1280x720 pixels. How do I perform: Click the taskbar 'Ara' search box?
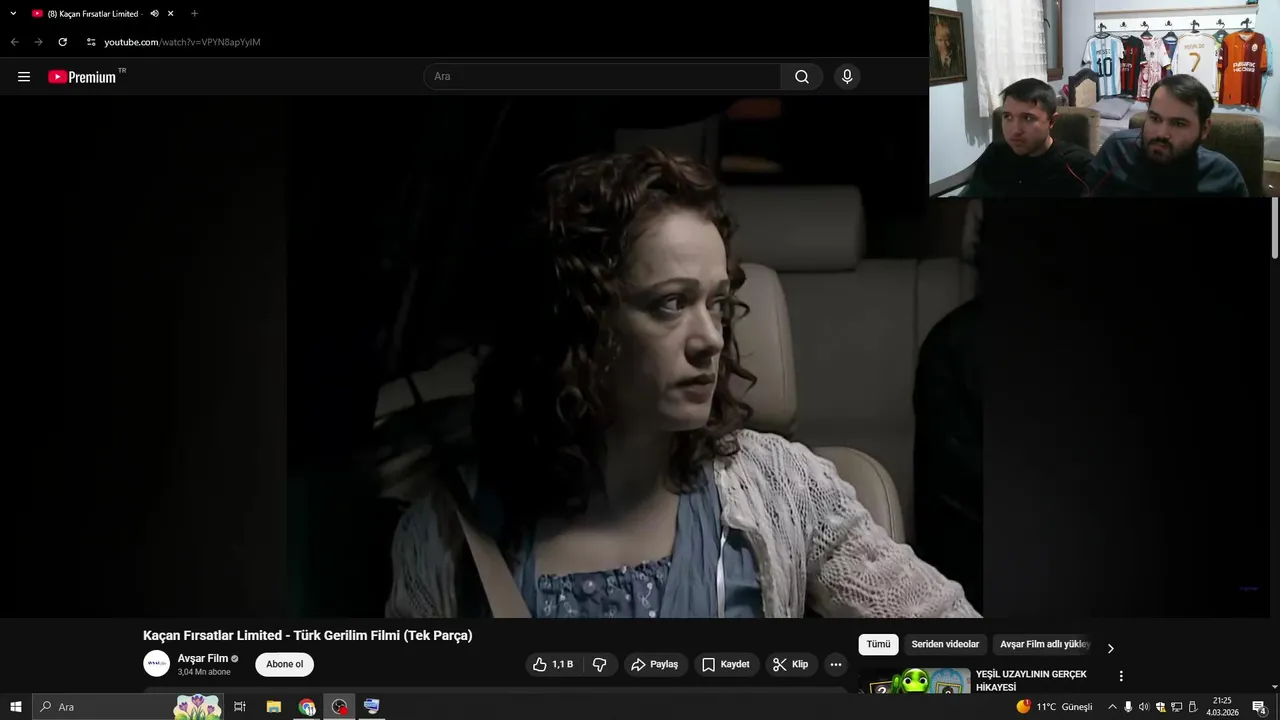127,707
